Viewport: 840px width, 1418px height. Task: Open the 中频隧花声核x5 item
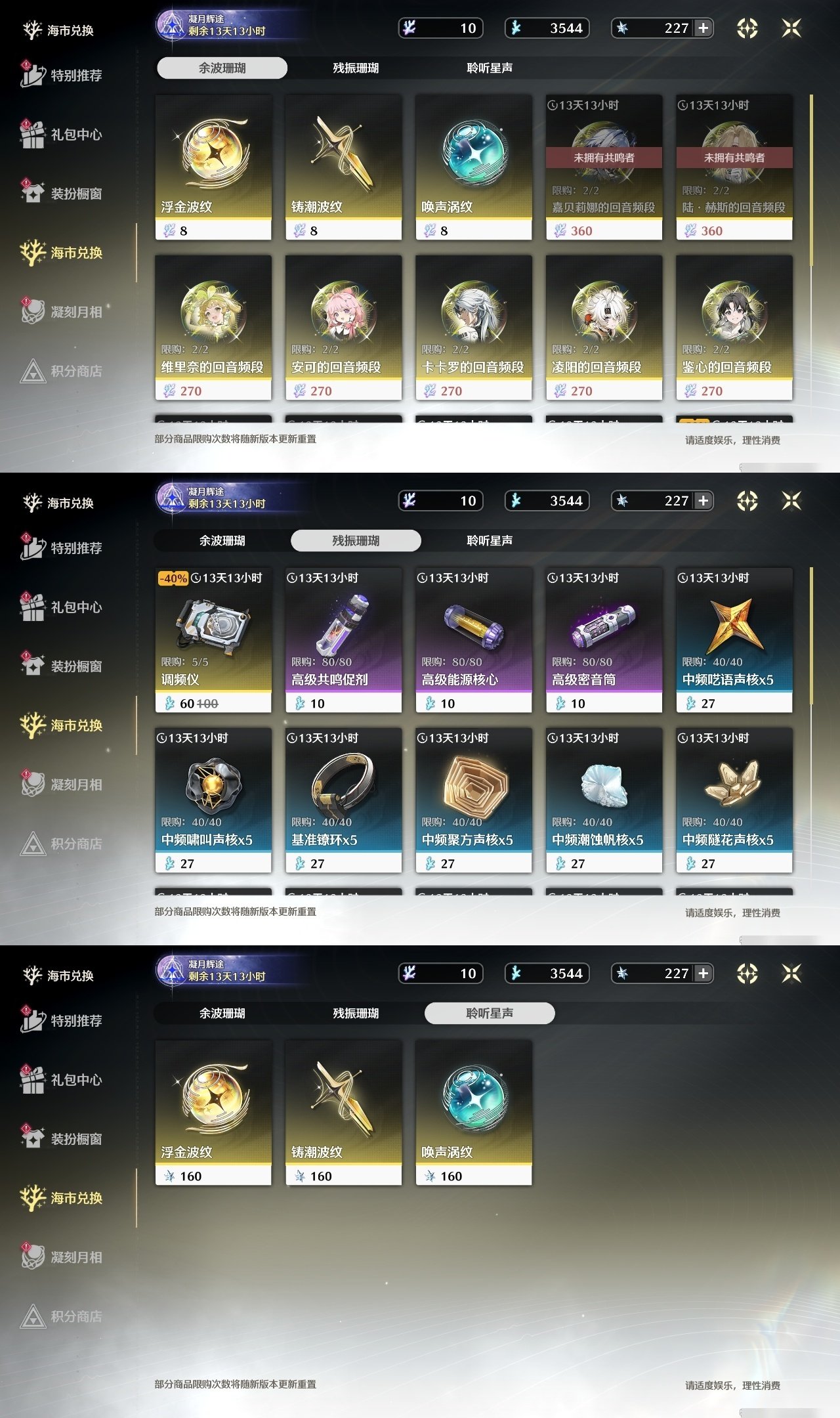(x=734, y=800)
